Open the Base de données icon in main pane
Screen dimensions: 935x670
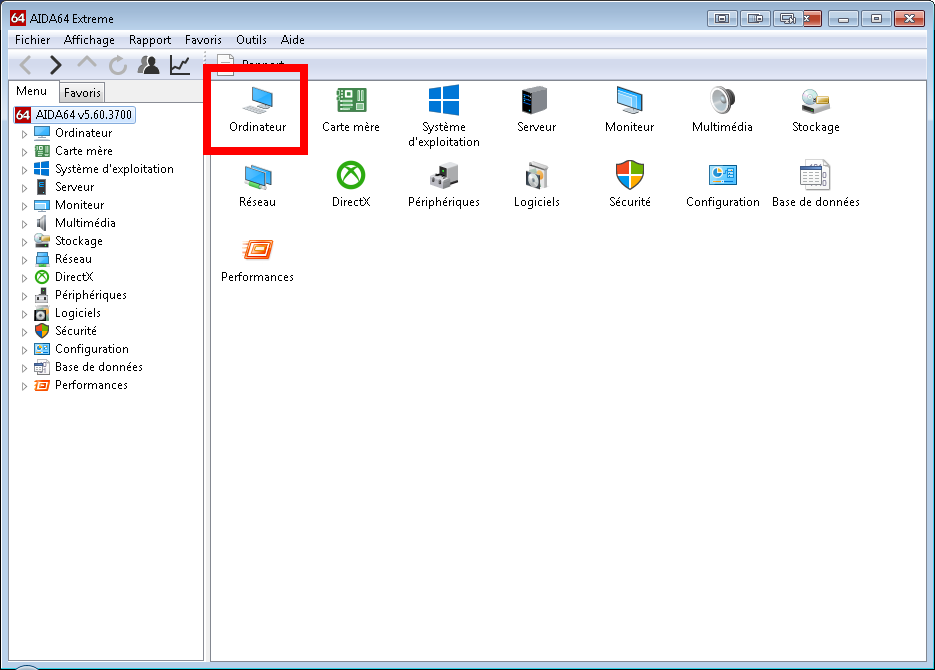pyautogui.click(x=815, y=175)
